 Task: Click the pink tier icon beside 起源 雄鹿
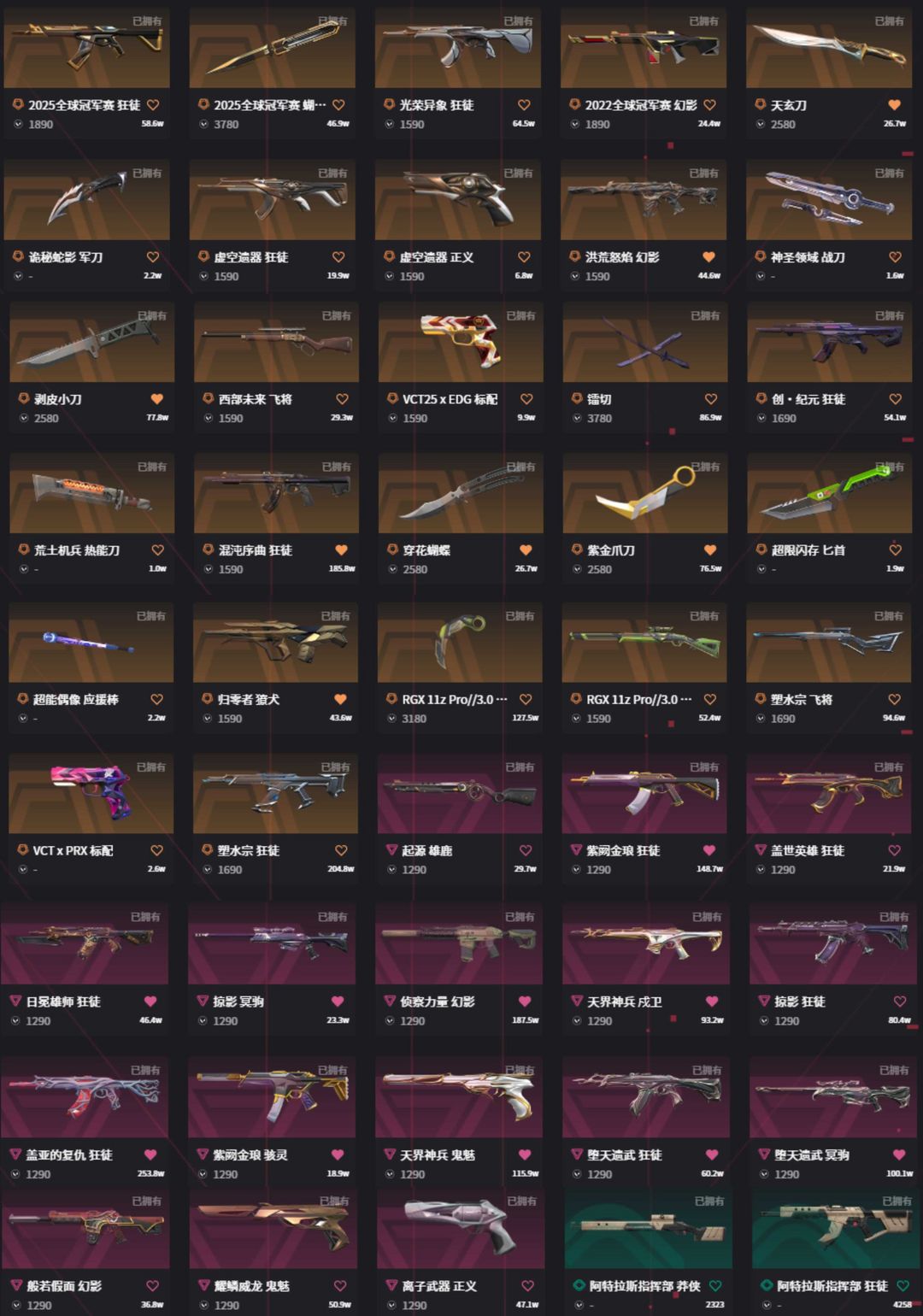tap(391, 850)
